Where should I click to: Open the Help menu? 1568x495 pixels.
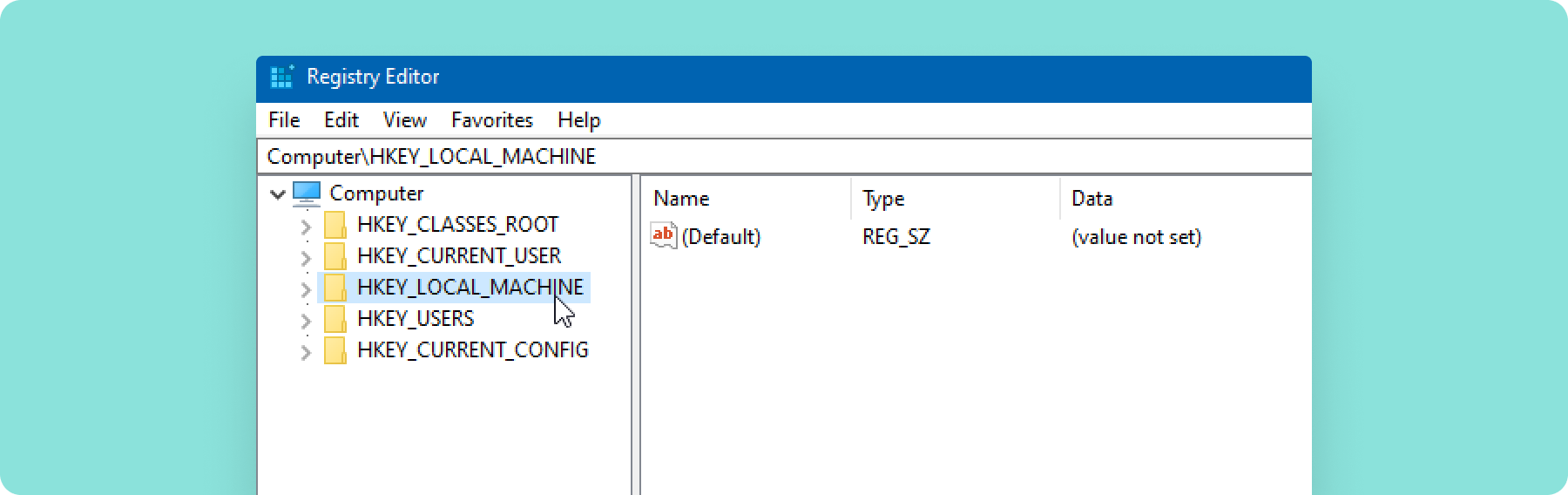[x=579, y=120]
